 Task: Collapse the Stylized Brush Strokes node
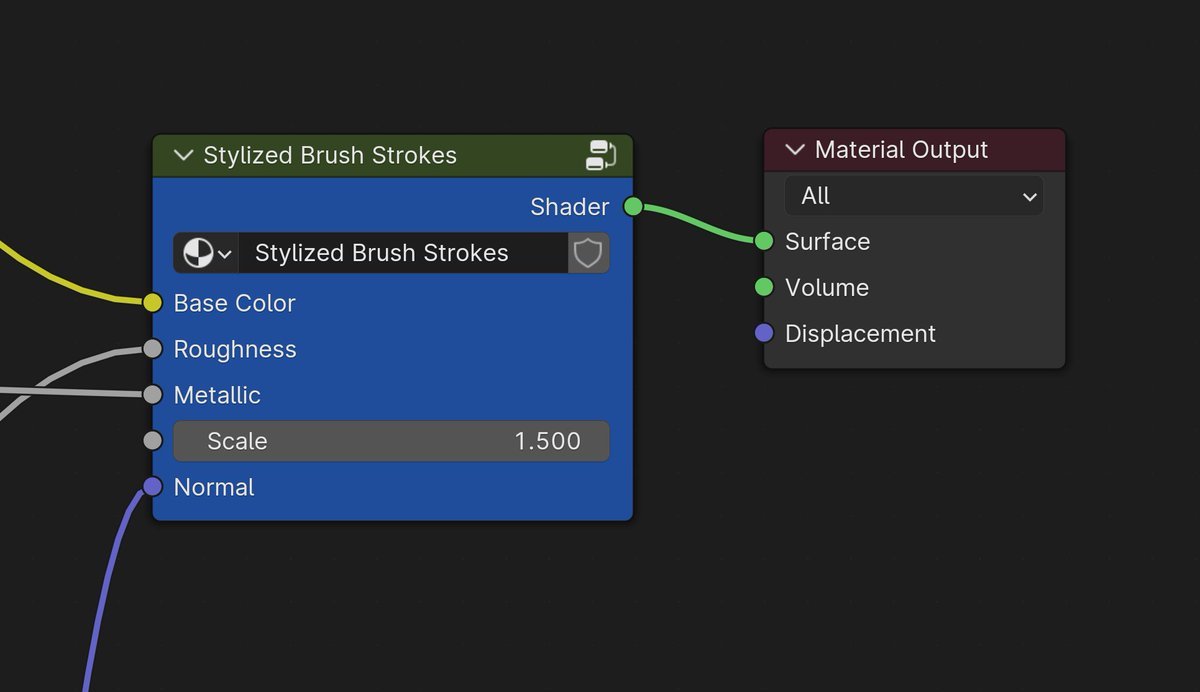pos(183,155)
